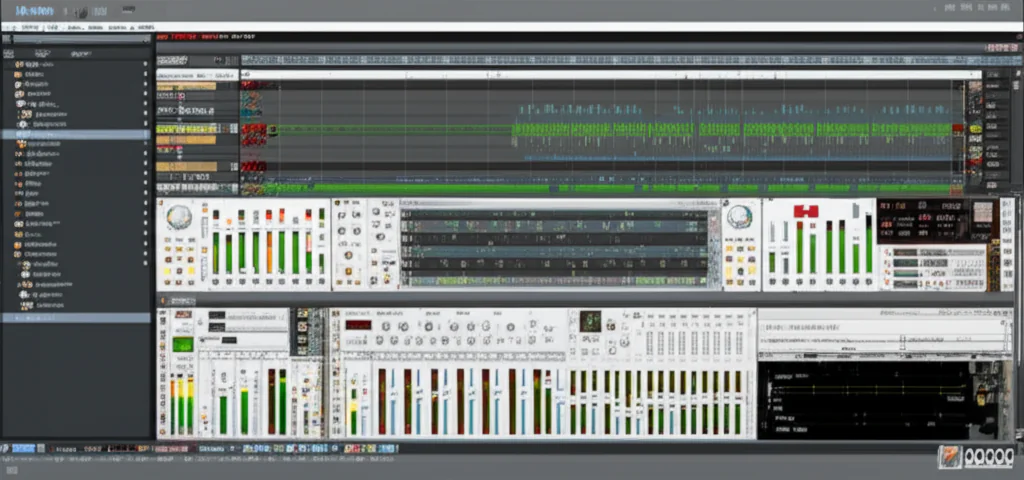Click the small thumbnail in upper-right dark panel
This screenshot has height=480, width=1024.
982,212
